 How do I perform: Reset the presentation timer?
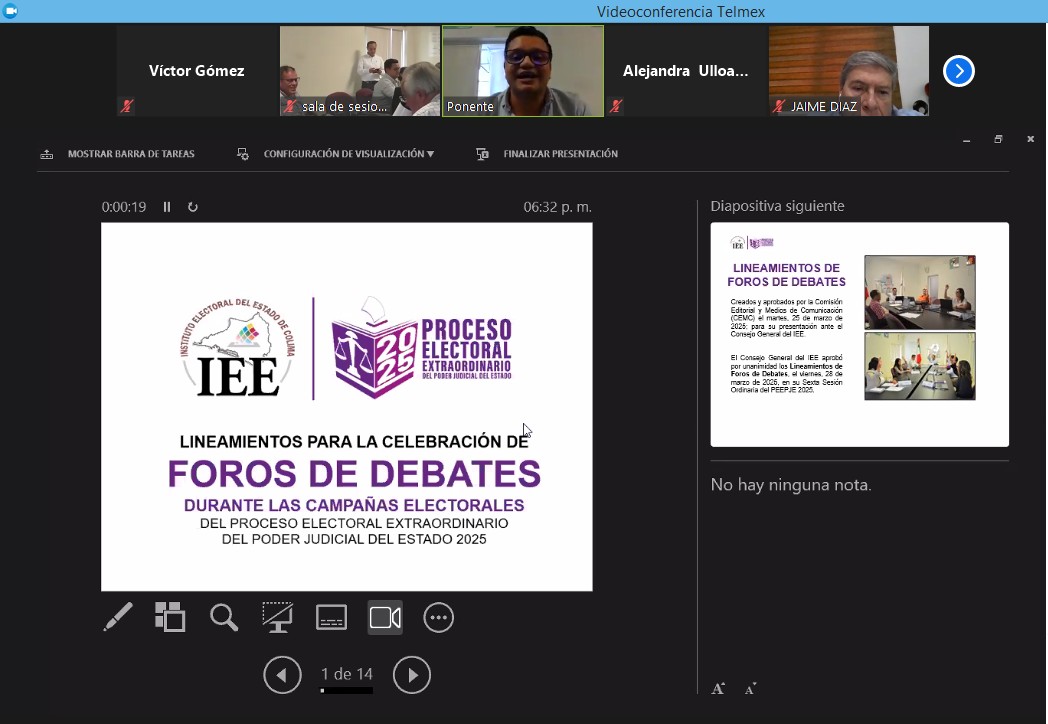[x=192, y=207]
